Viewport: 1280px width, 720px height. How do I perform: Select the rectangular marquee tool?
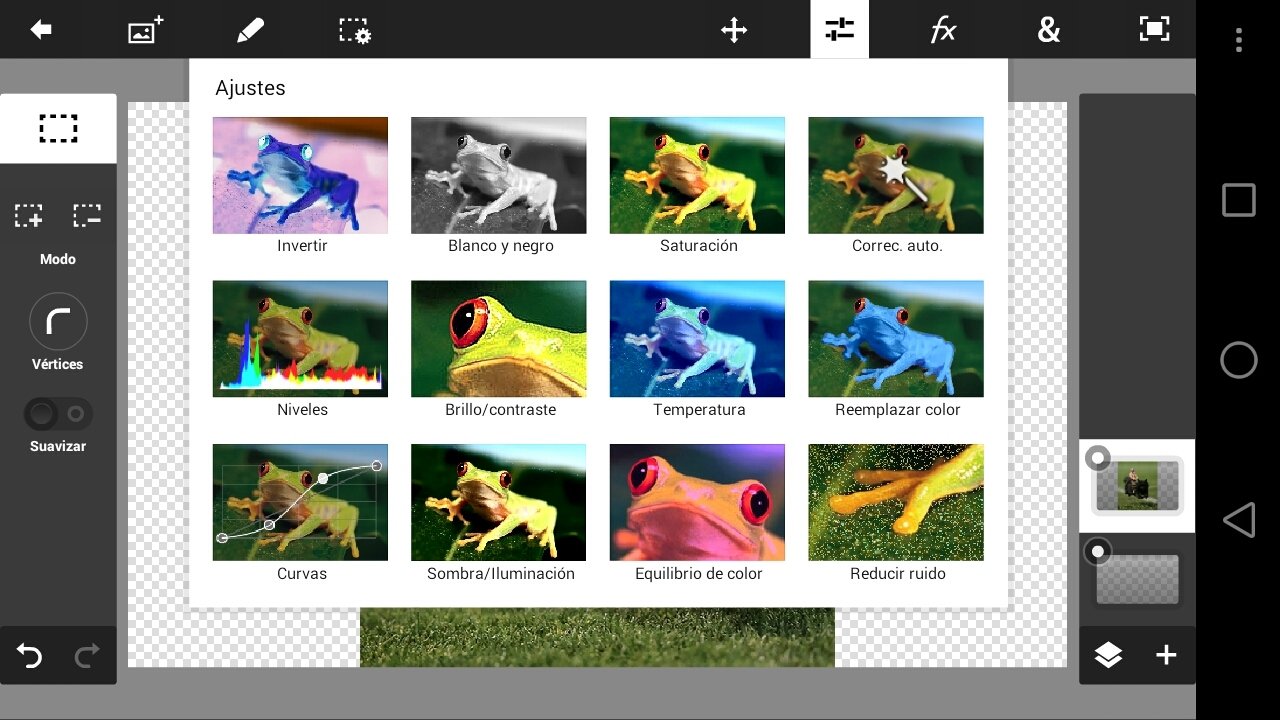pos(58,128)
